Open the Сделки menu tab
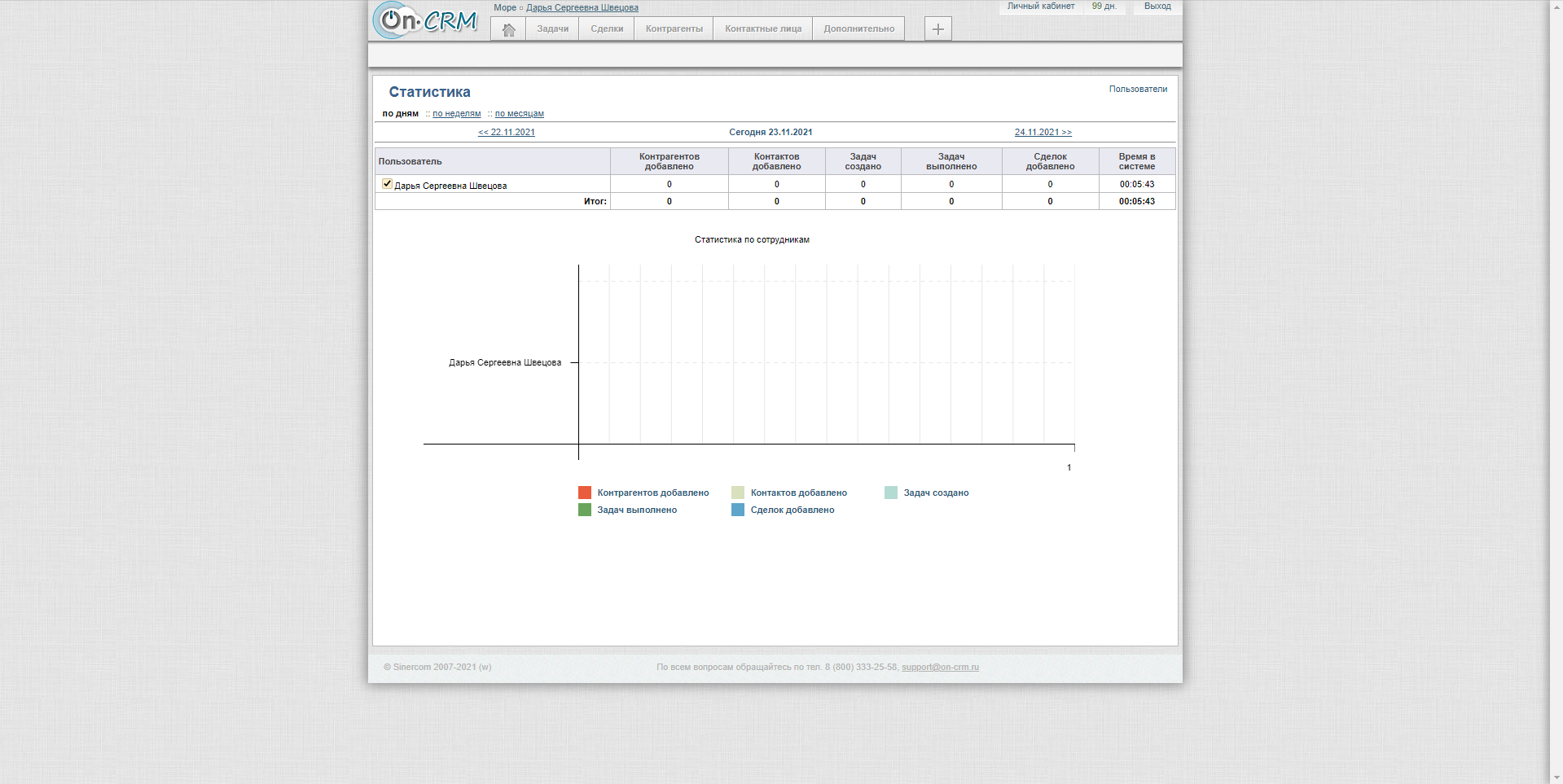The image size is (1563, 784). (607, 29)
